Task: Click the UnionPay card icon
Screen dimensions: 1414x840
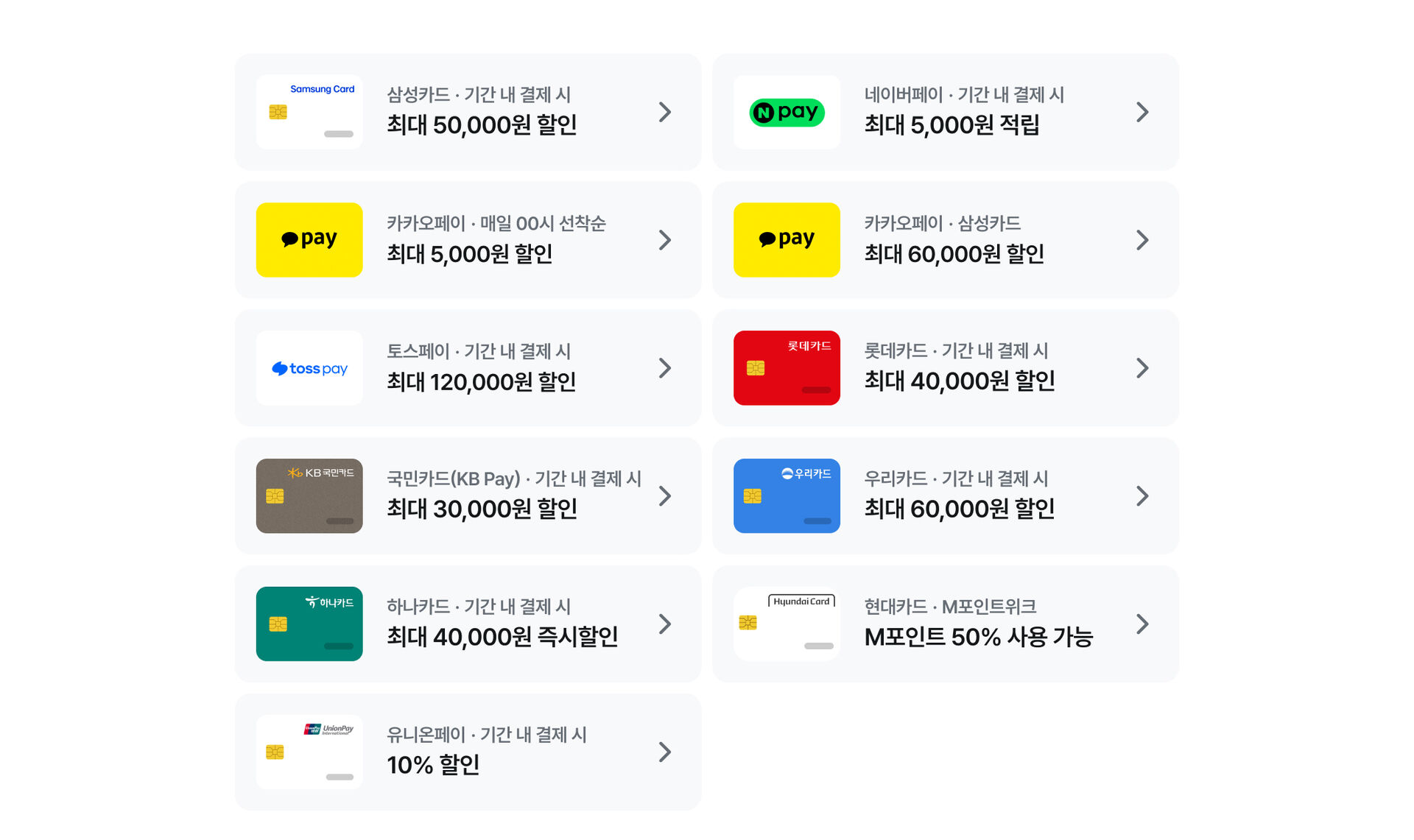Action: (309, 752)
